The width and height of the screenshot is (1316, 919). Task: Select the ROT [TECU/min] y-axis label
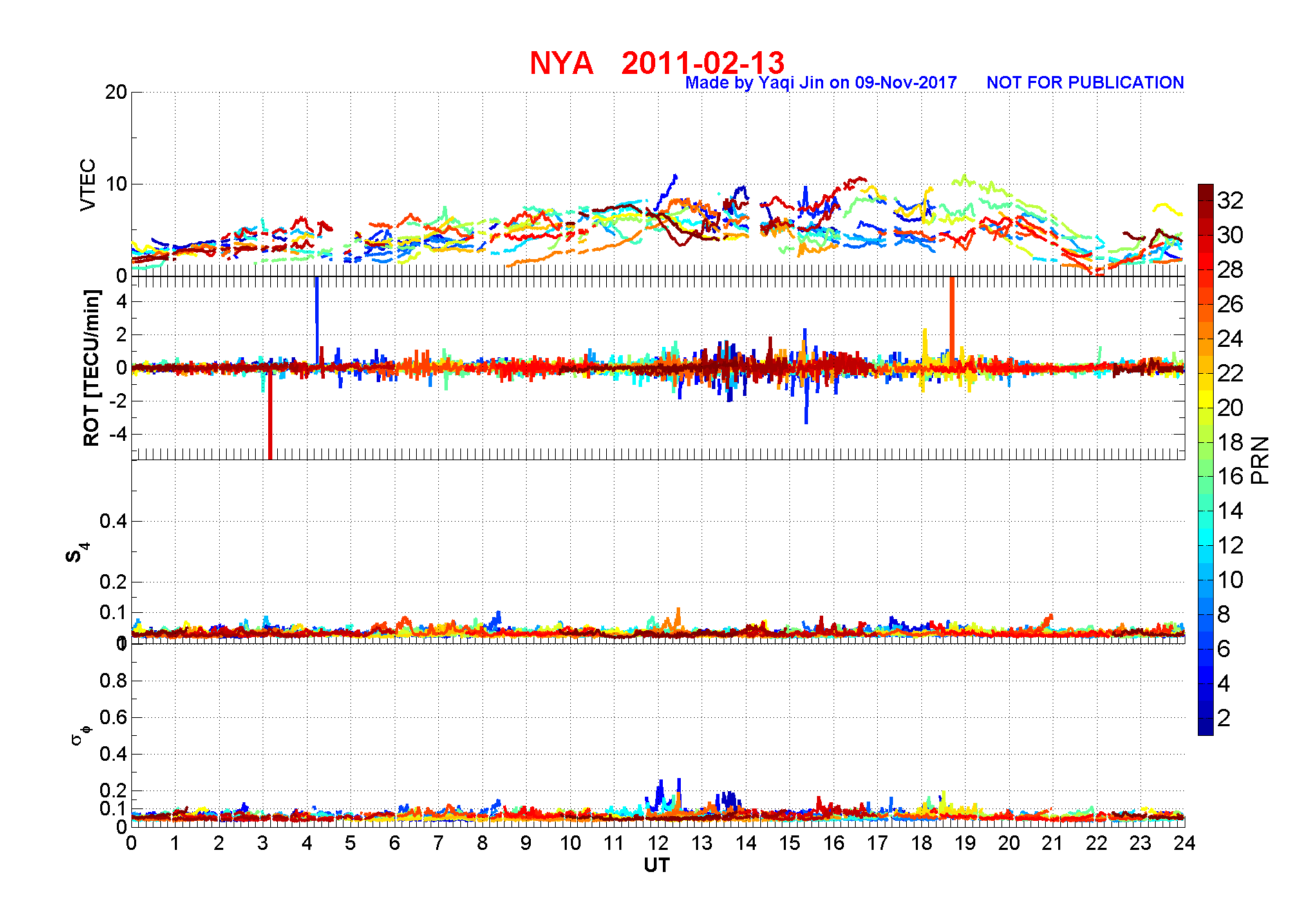click(91, 368)
